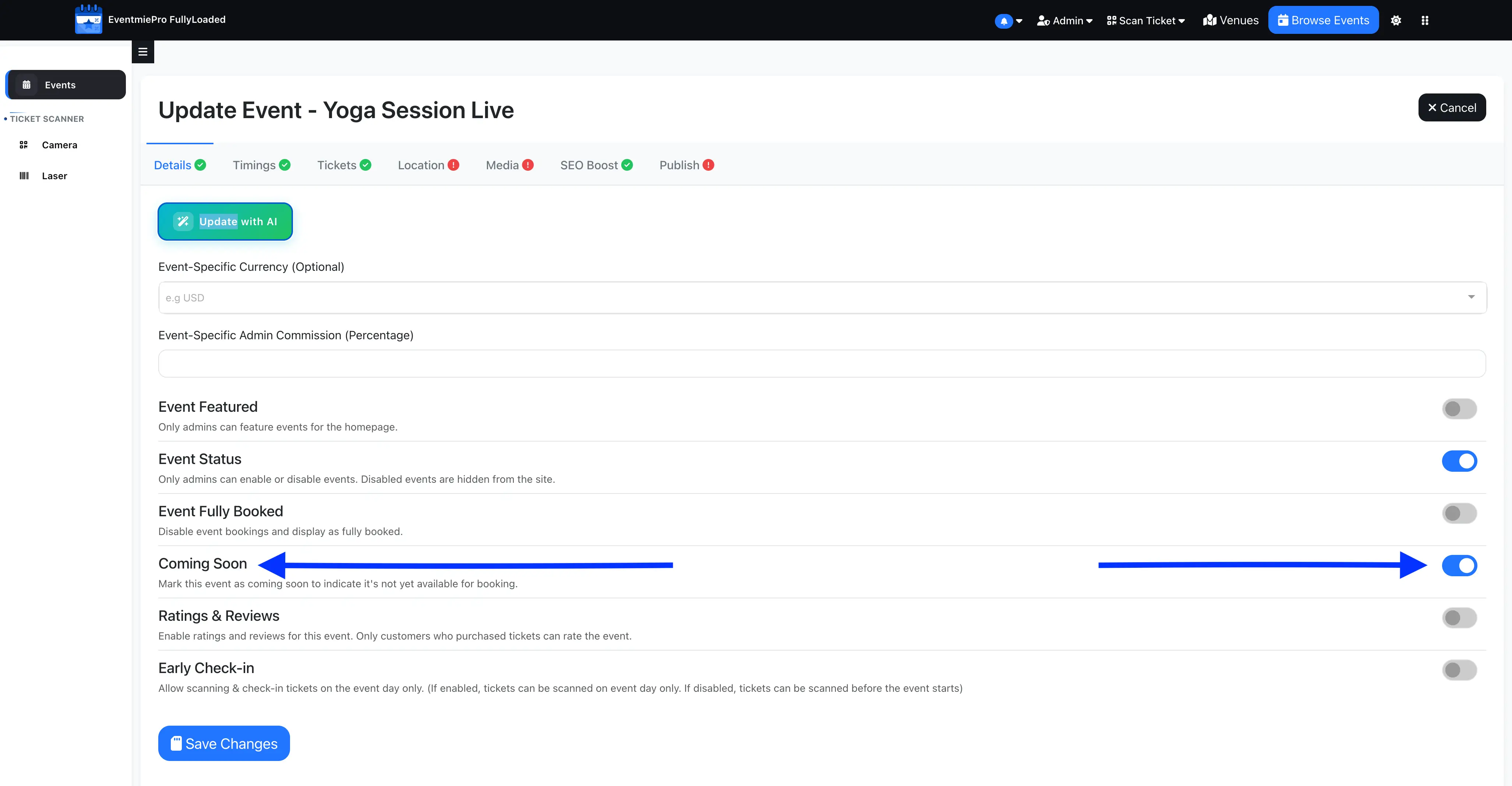Click the TICKET SCANNER section label

pos(47,118)
